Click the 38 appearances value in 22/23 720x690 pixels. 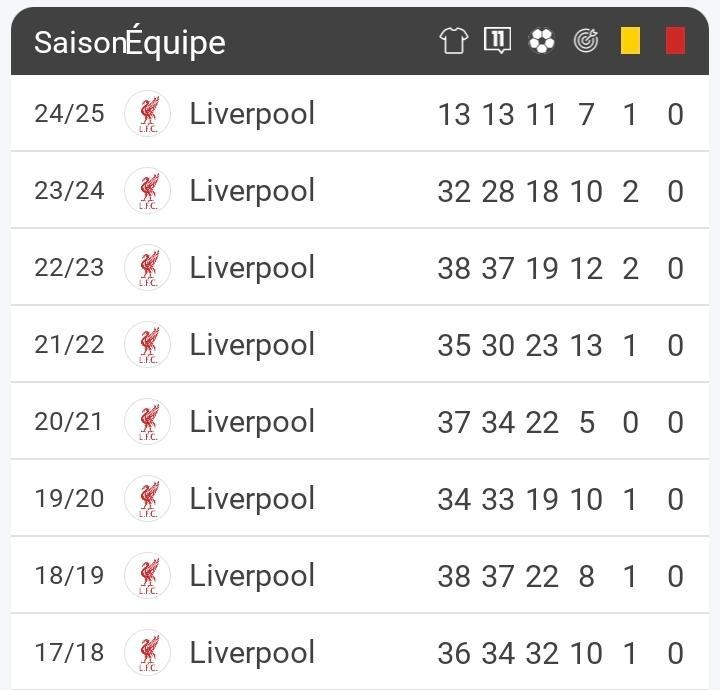(454, 268)
